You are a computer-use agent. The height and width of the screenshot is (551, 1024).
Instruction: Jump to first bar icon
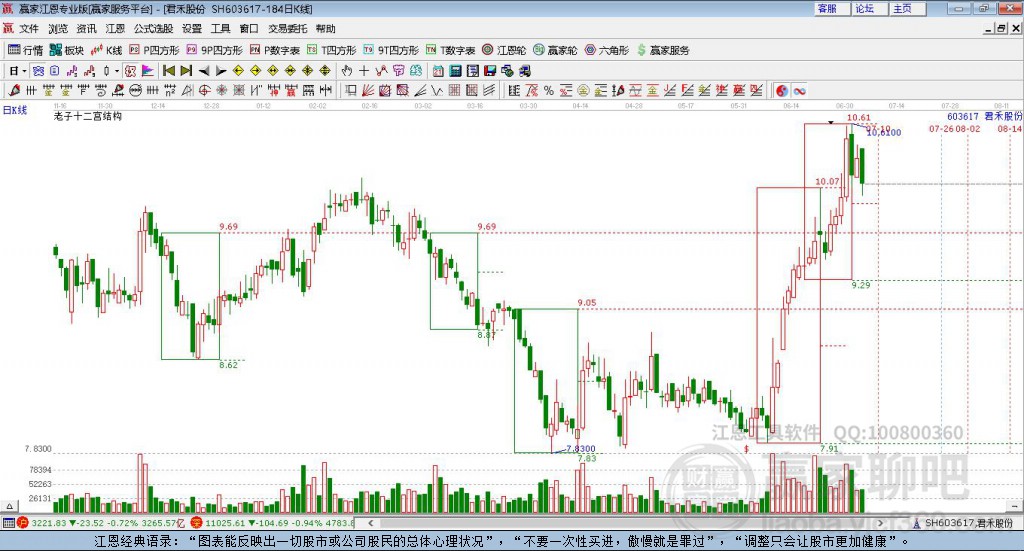168,71
